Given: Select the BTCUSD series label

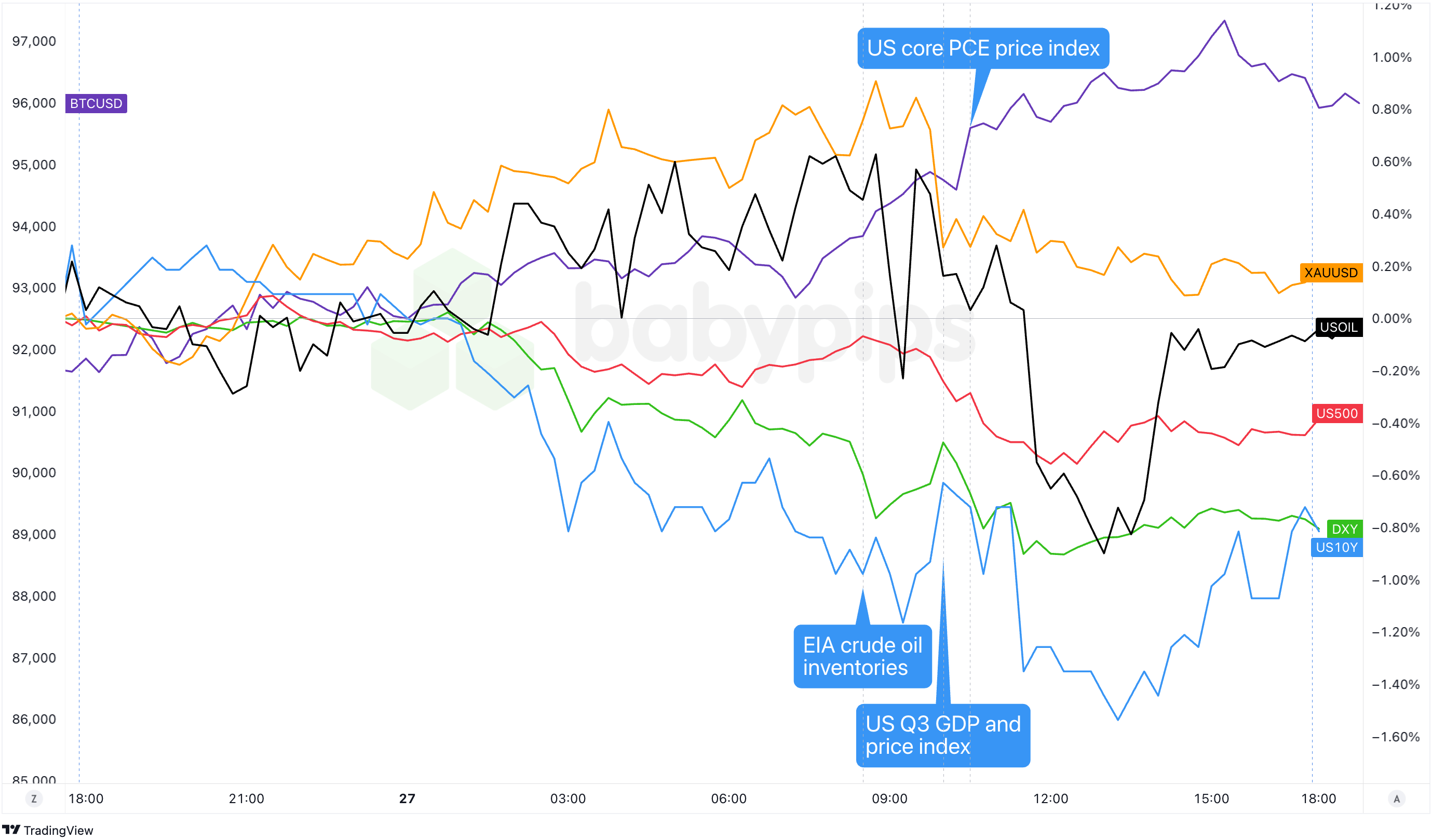Looking at the screenshot, I should (x=96, y=103).
